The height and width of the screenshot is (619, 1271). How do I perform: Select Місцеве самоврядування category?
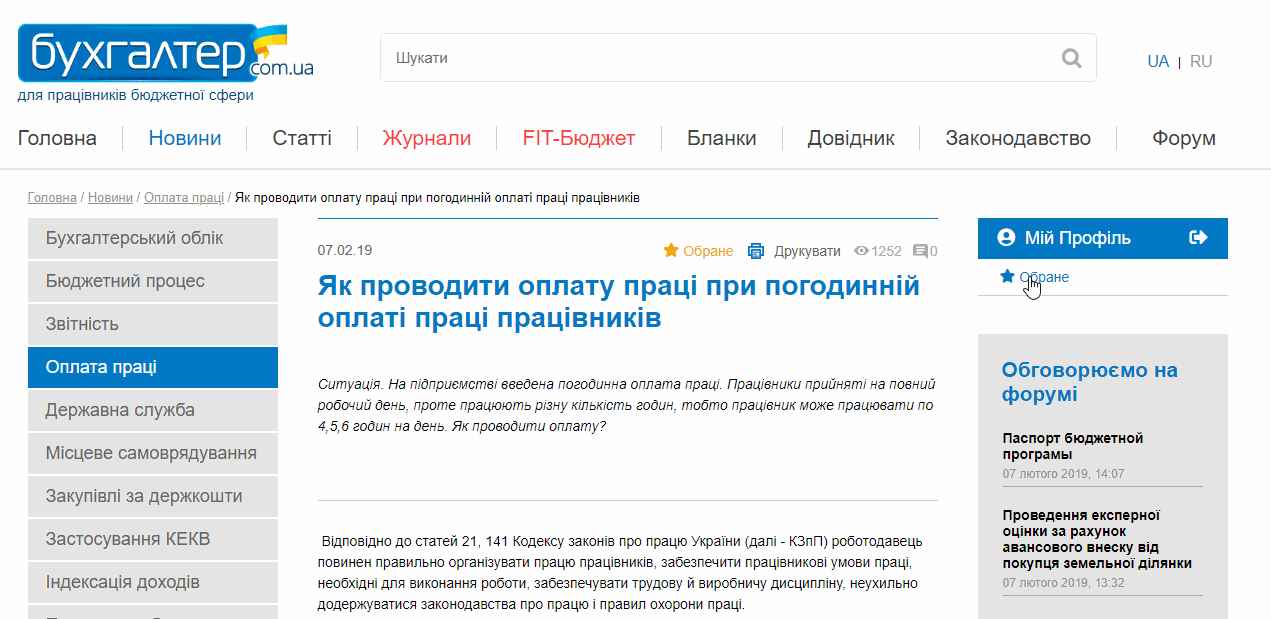153,453
